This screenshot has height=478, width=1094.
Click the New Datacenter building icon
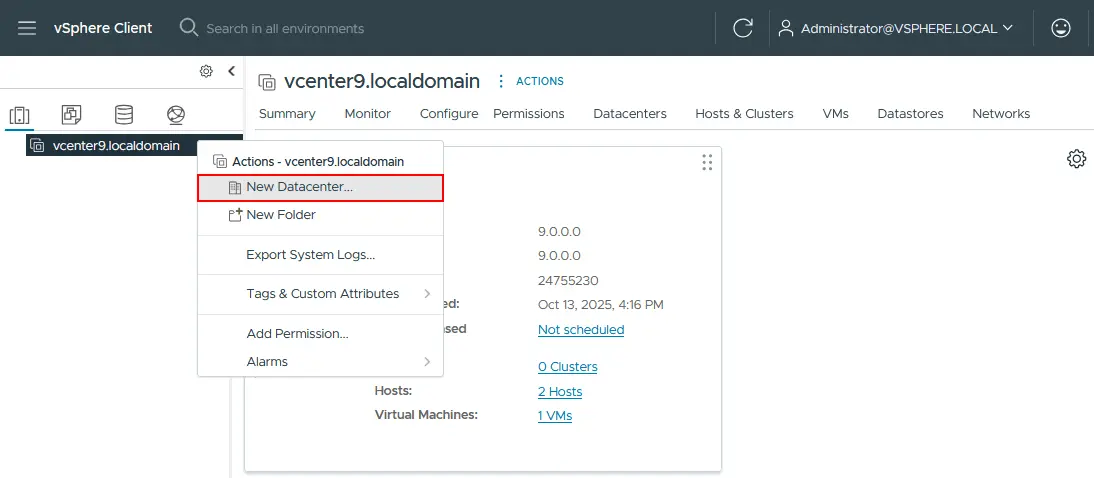234,188
